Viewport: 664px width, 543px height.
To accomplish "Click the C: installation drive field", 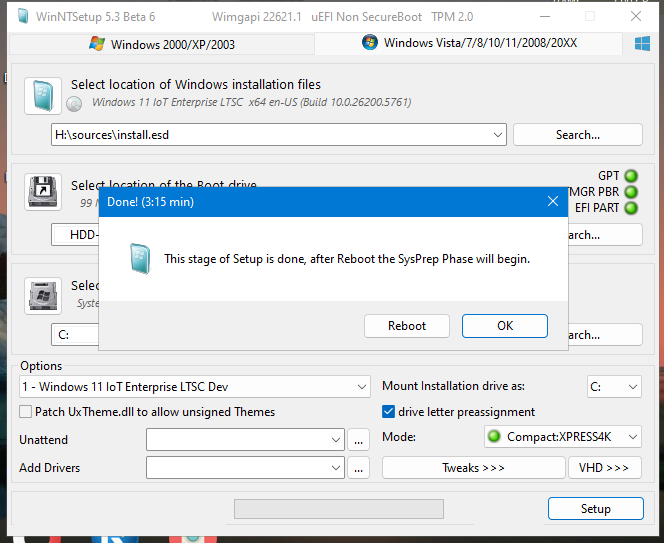I will pyautogui.click(x=75, y=335).
